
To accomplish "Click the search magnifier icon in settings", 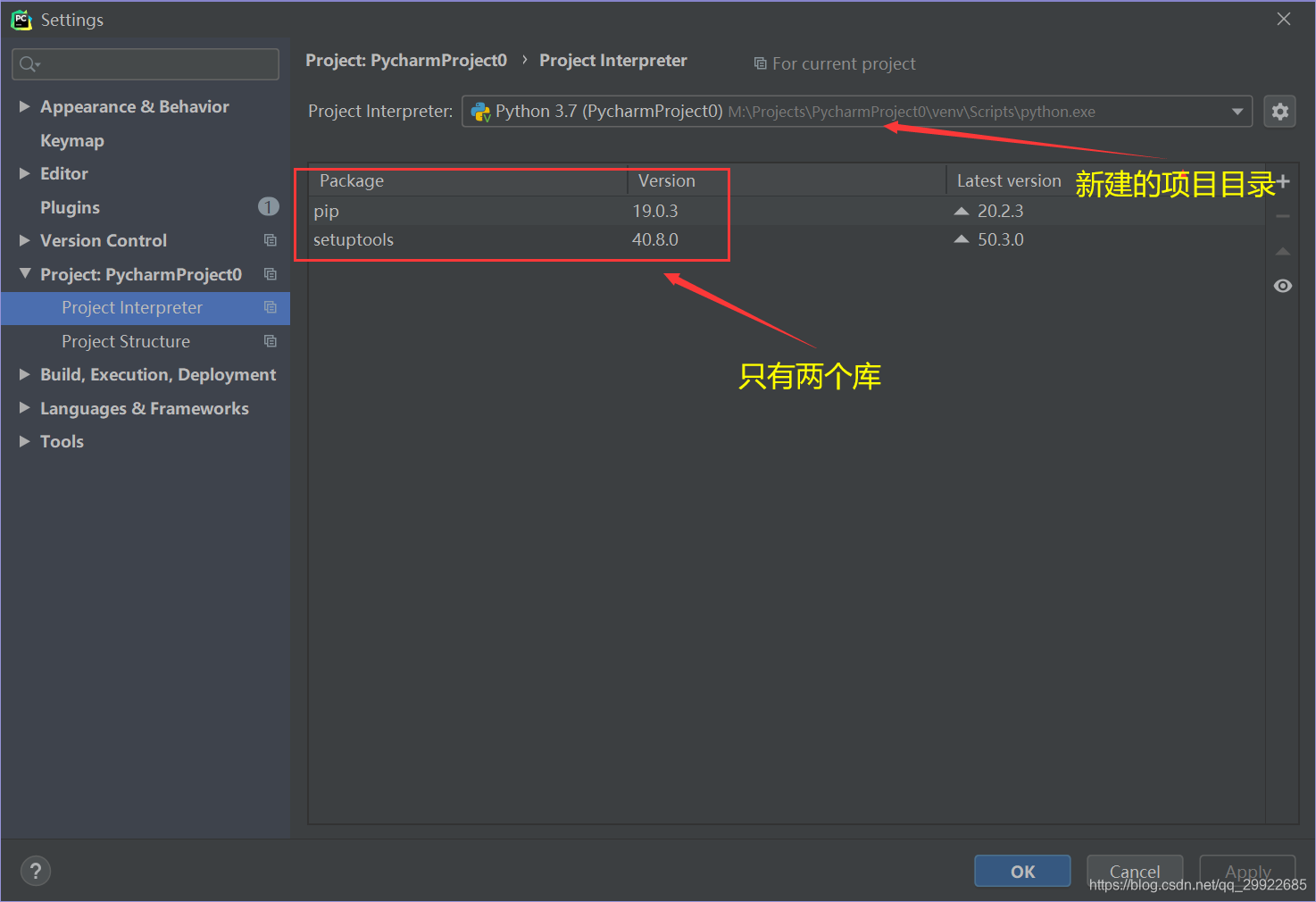I will [x=29, y=64].
